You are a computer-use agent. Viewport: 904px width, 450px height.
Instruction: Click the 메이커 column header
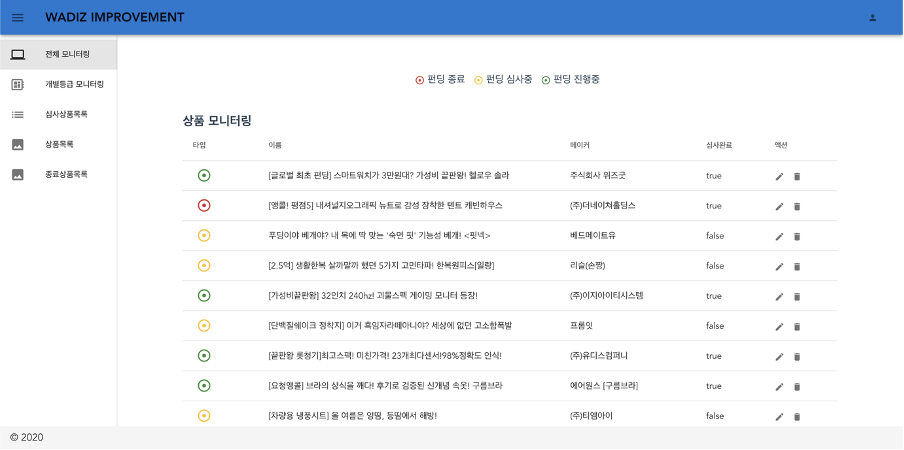(x=579, y=145)
